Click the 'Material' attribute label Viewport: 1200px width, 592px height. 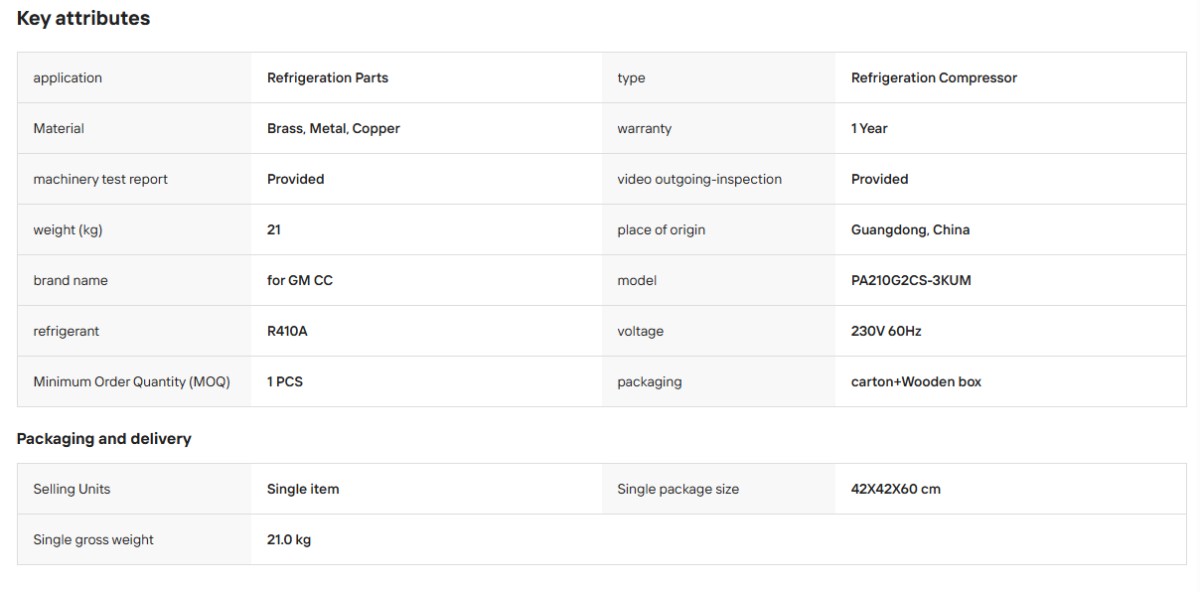(x=58, y=128)
